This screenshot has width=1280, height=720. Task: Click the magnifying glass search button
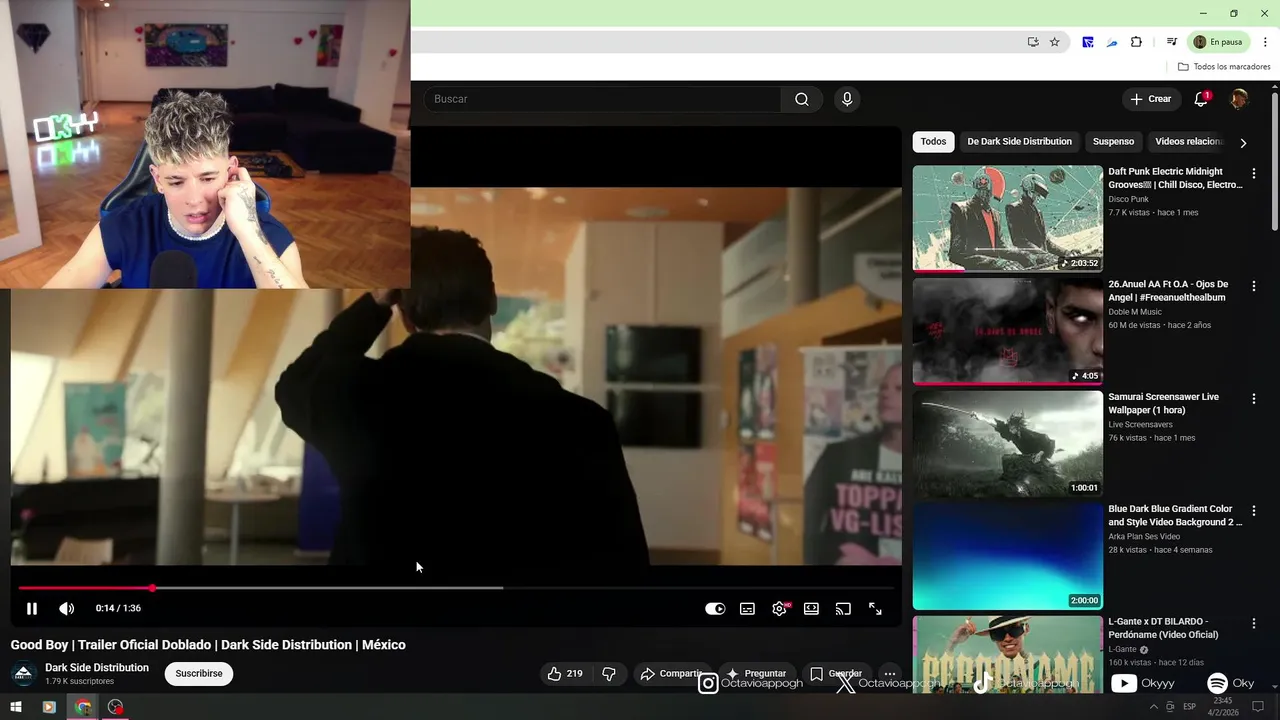pos(802,99)
